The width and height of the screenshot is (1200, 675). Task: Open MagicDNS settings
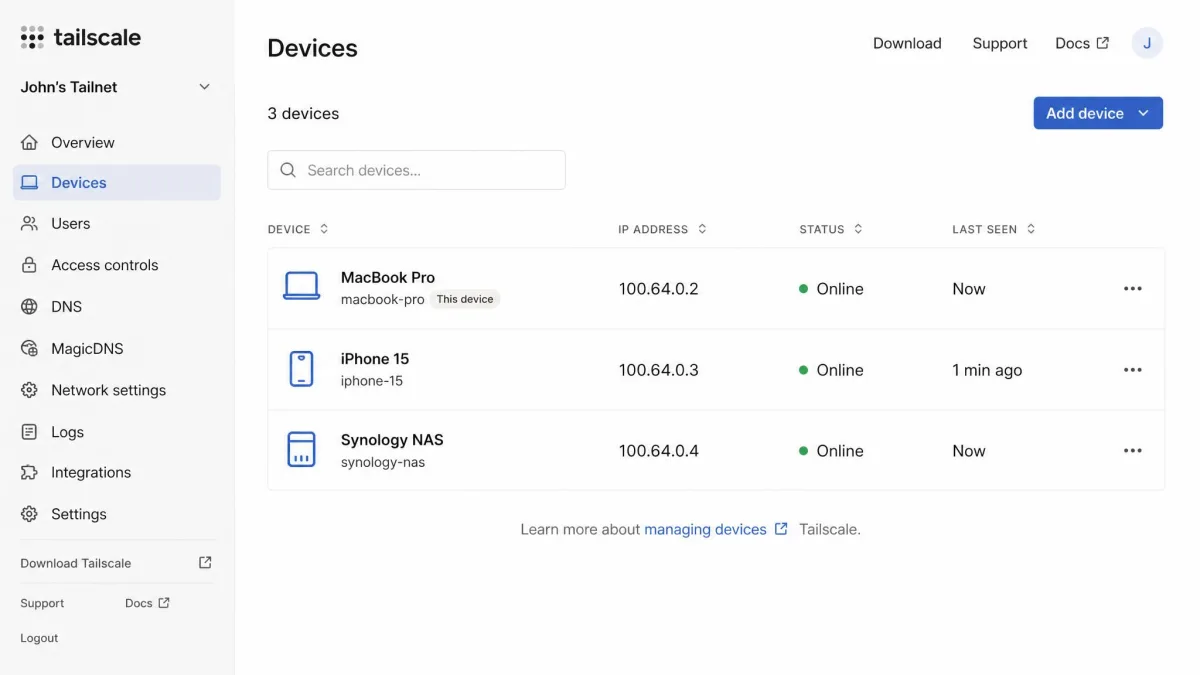pos(117,349)
